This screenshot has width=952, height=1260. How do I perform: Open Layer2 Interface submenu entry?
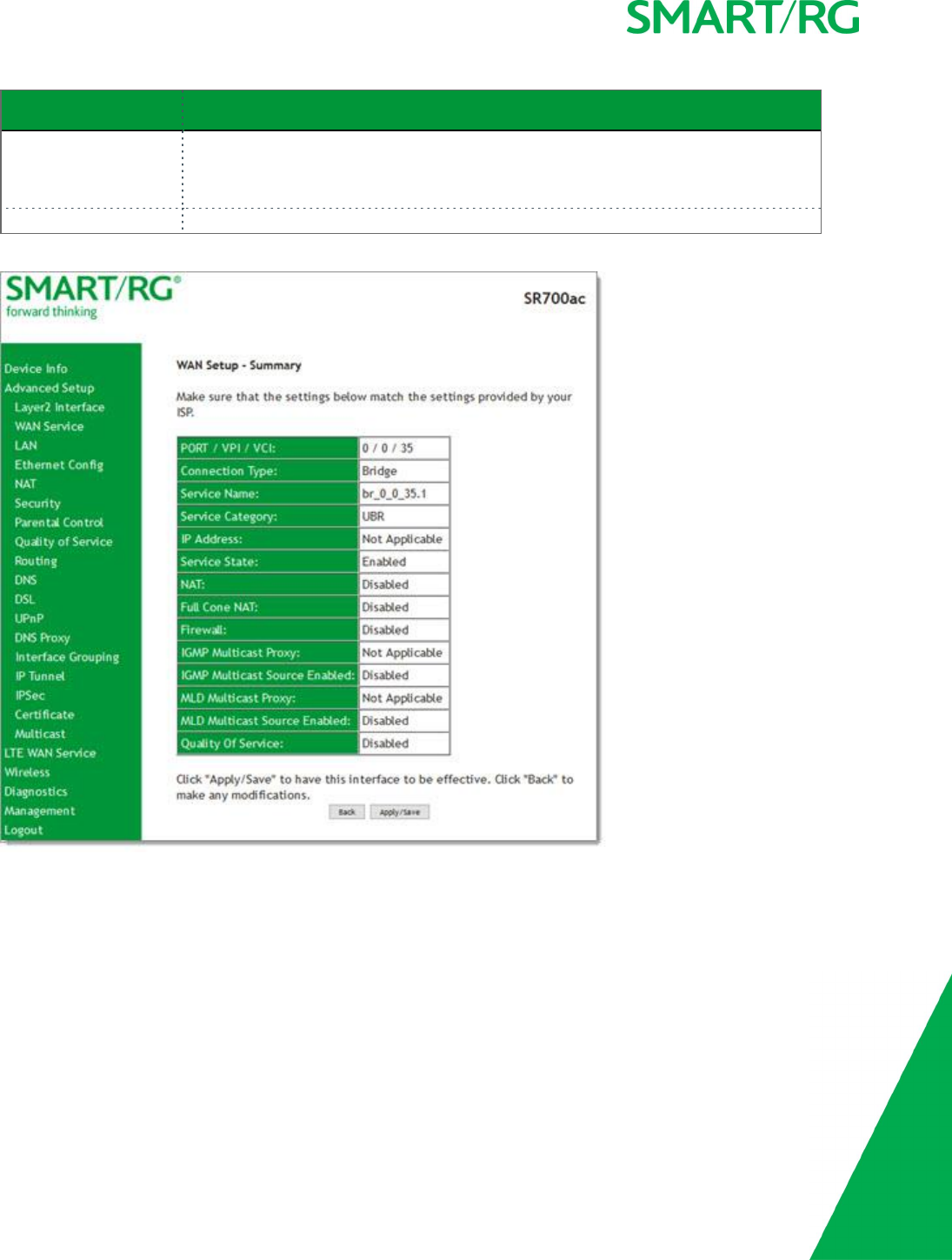(x=59, y=407)
